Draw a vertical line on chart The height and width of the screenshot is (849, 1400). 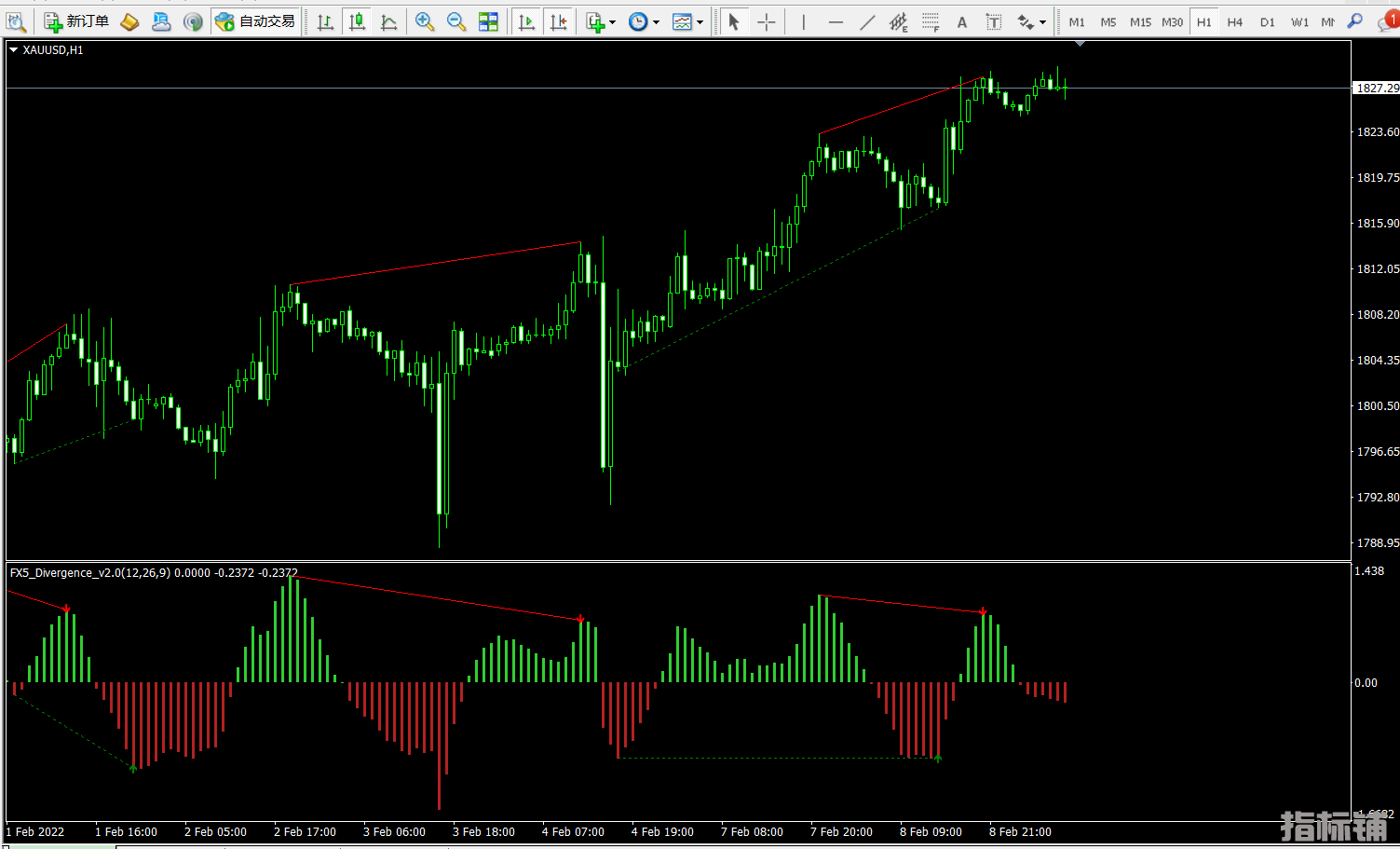tap(803, 22)
